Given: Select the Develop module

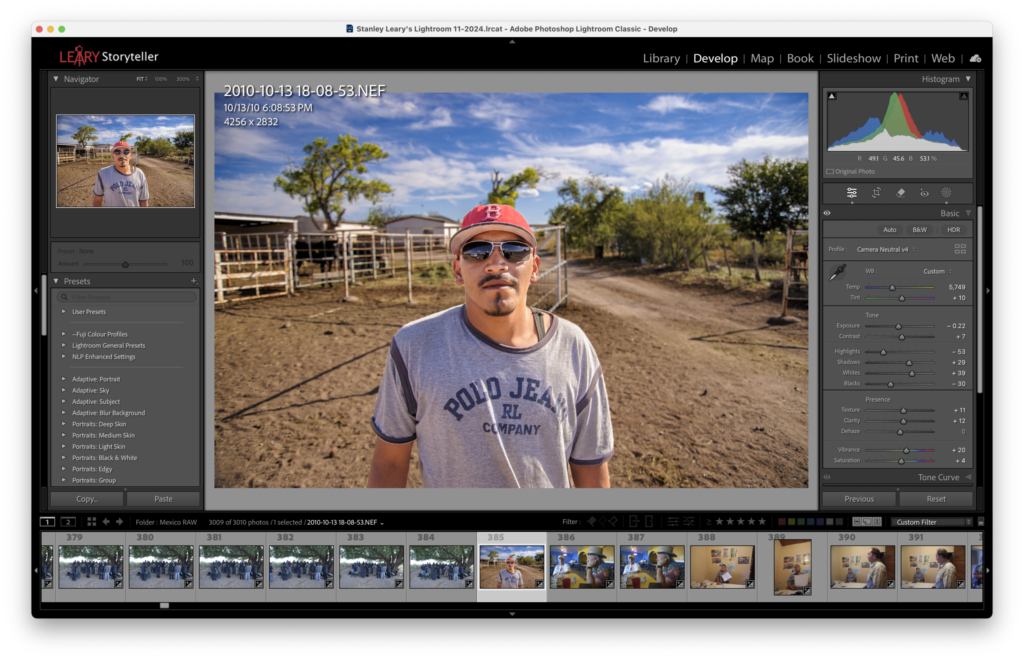Looking at the screenshot, I should 715,58.
